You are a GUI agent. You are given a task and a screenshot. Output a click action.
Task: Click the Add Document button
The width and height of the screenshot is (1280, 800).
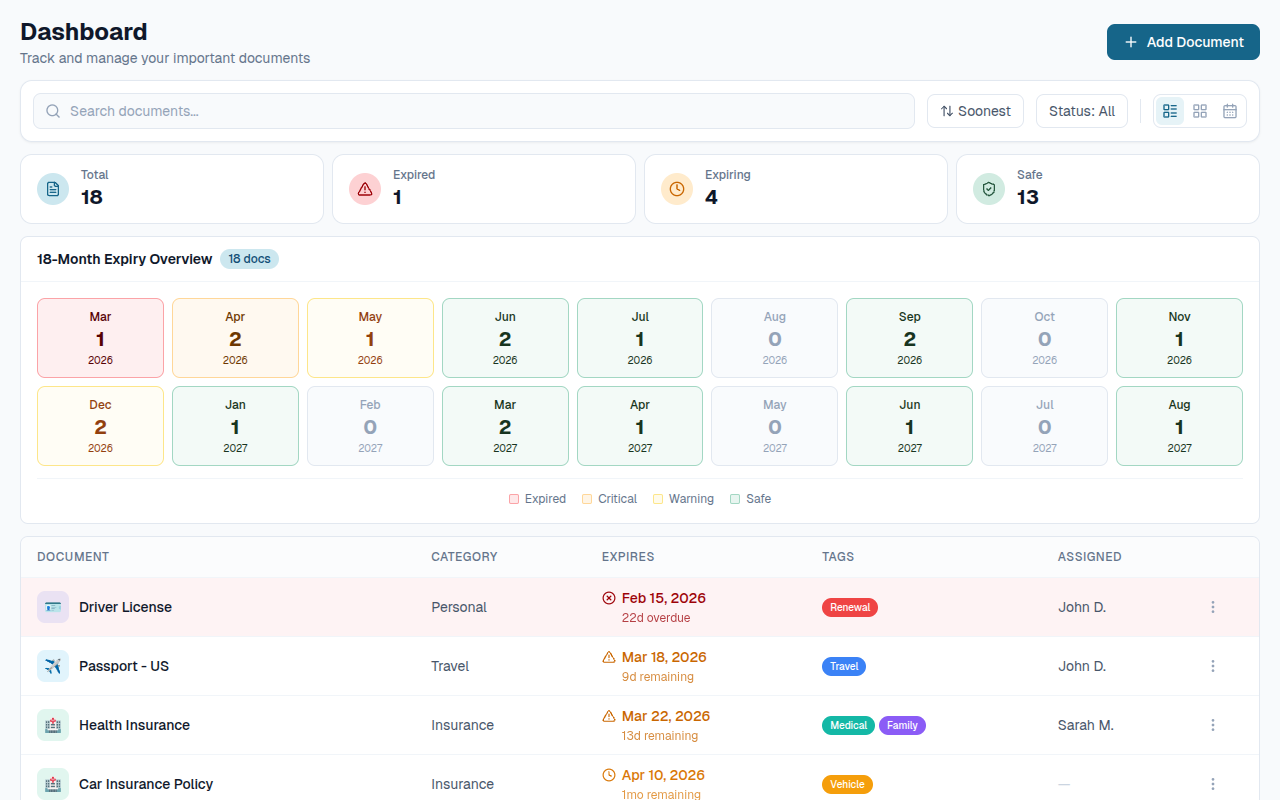(1183, 42)
